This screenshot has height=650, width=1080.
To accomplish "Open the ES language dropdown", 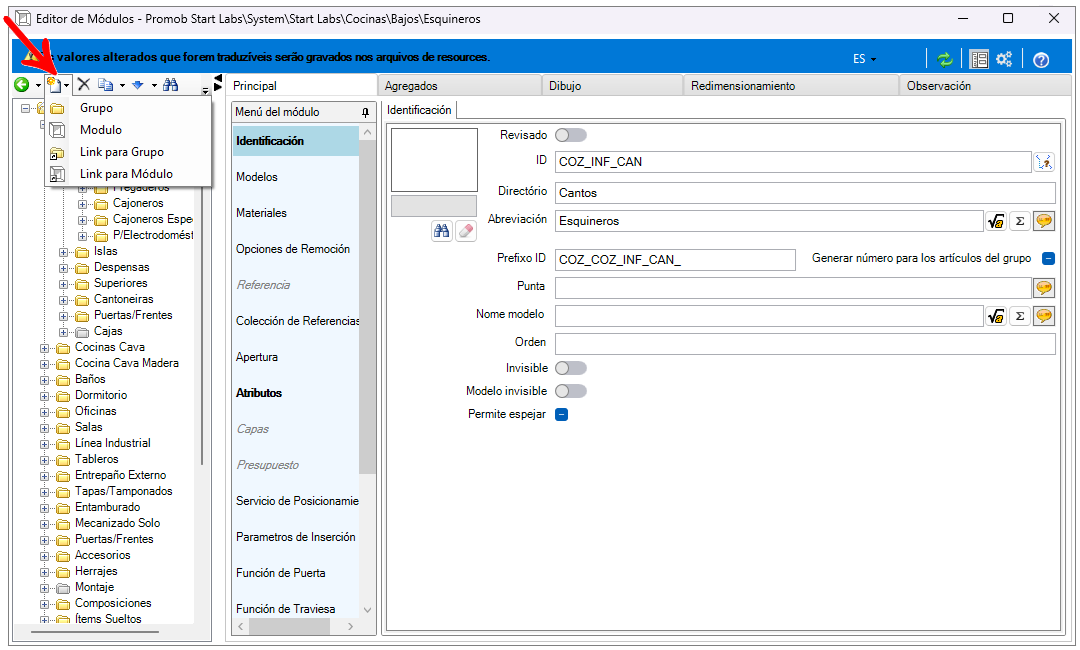I will click(865, 59).
